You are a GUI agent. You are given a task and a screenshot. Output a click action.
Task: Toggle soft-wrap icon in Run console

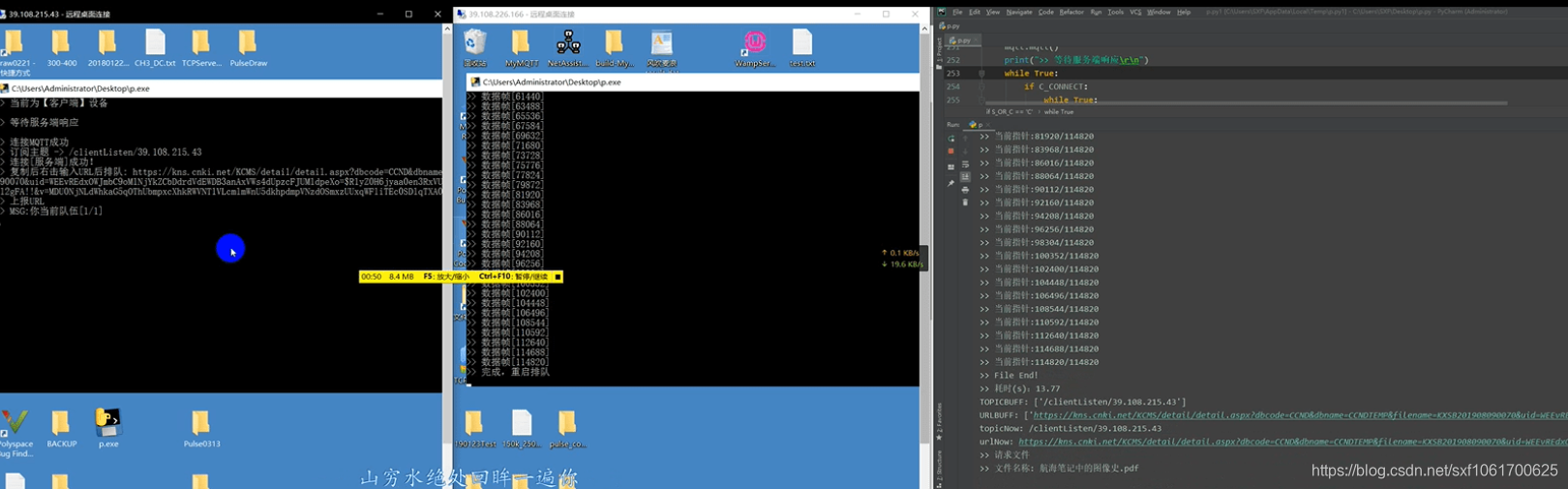tap(965, 164)
